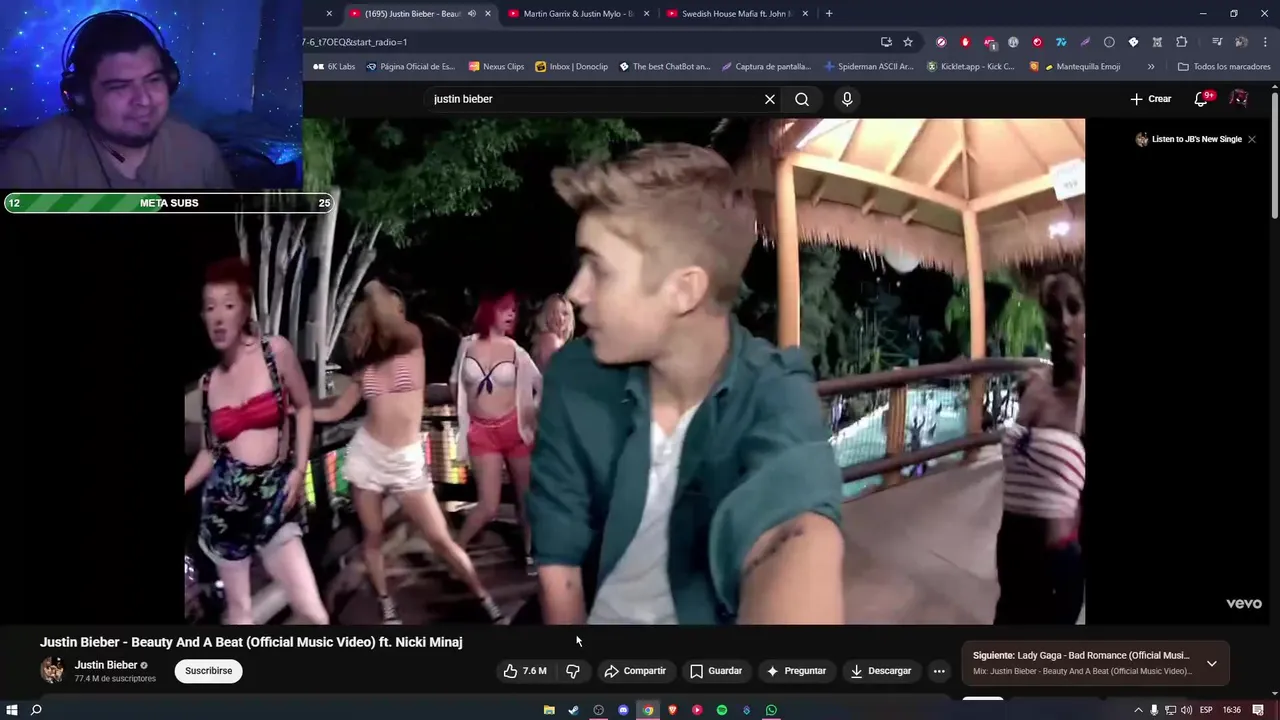This screenshot has width=1280, height=720.
Task: Open the 6K Labs bookmark
Action: (334, 66)
